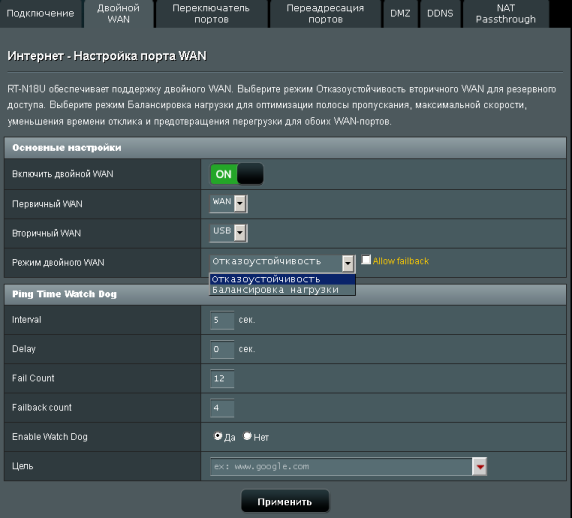Choose Балансировка нагрузки option
Viewport: 572px width, 518px height.
[x=282, y=290]
